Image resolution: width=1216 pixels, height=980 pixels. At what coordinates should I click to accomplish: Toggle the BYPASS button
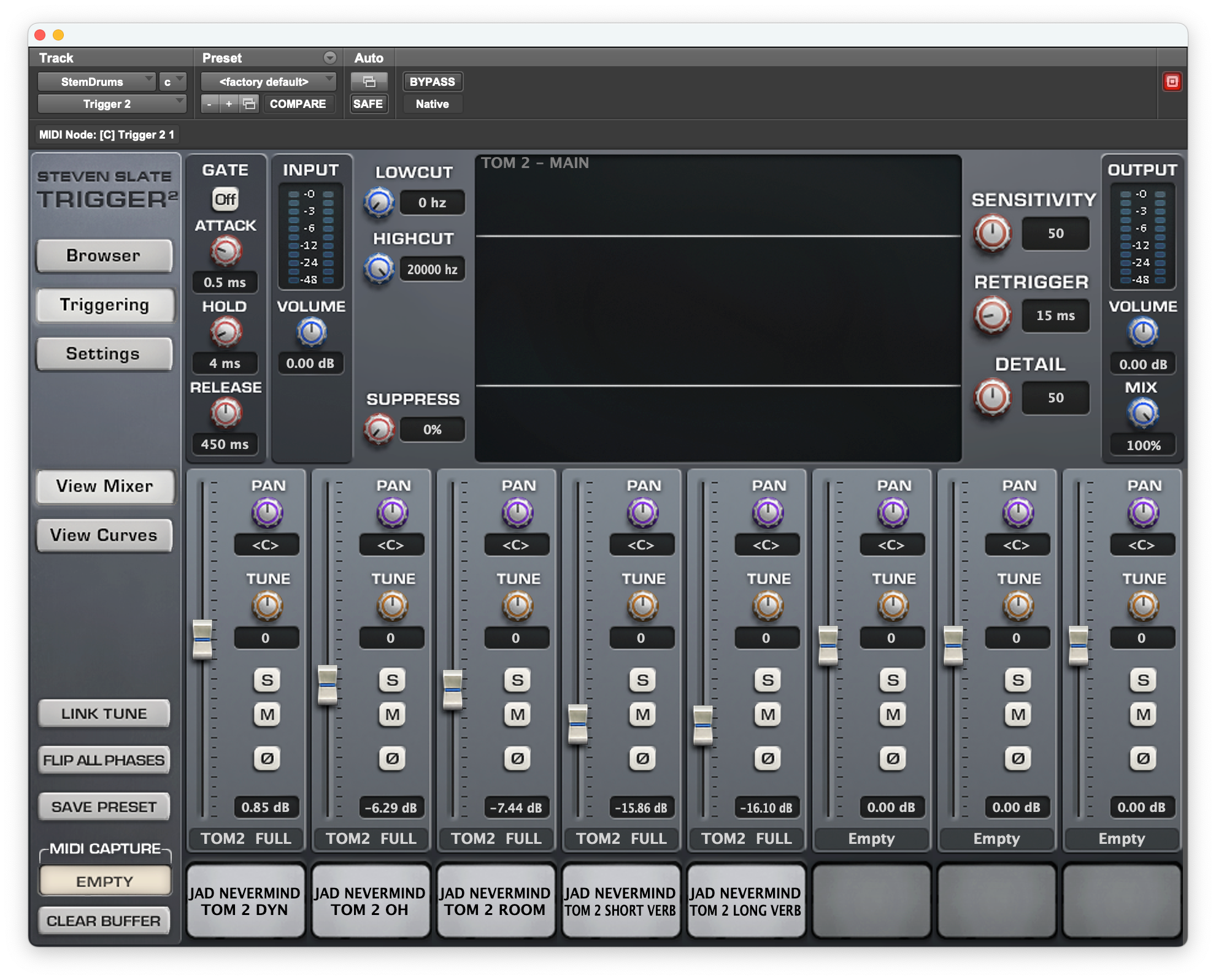pos(432,82)
